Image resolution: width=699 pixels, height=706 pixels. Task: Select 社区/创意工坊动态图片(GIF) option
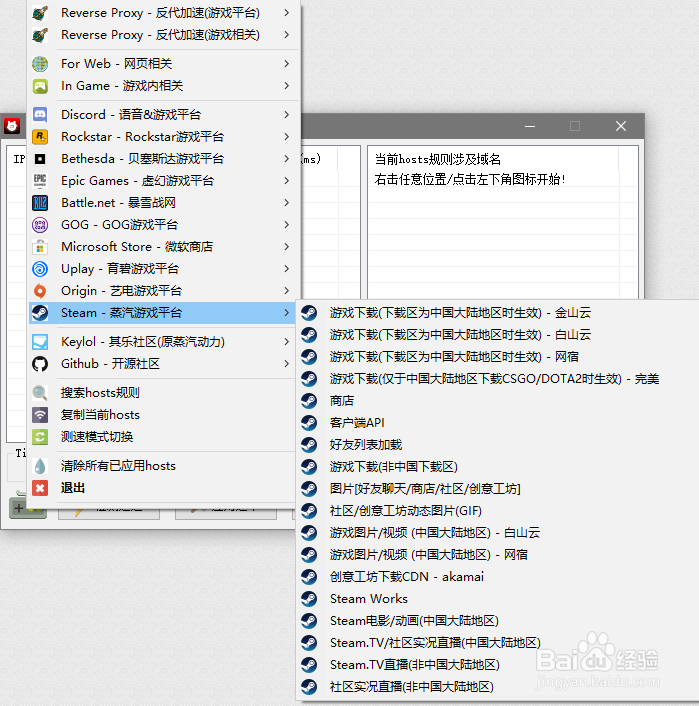coord(498,511)
